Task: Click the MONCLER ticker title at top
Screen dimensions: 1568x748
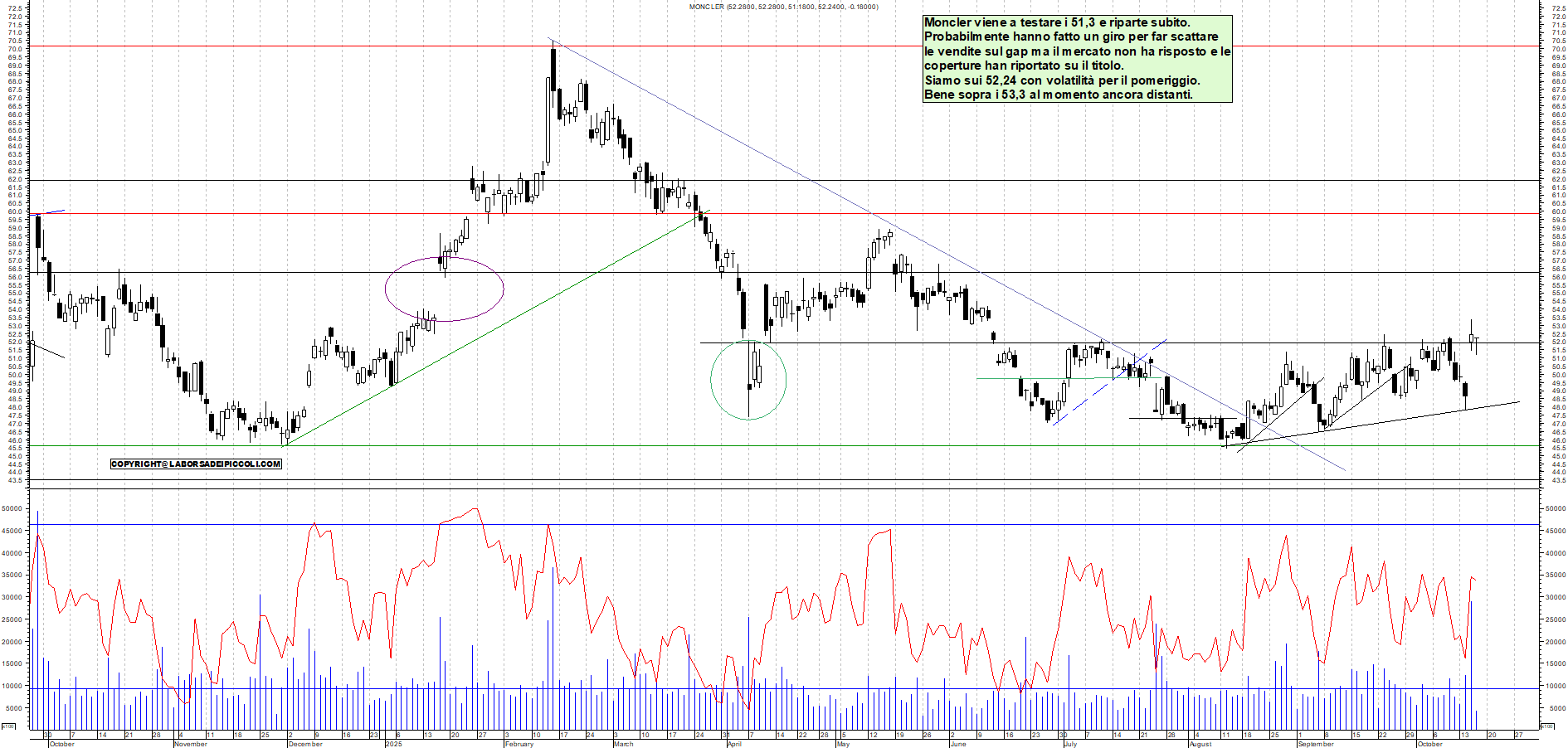Action: (x=783, y=7)
